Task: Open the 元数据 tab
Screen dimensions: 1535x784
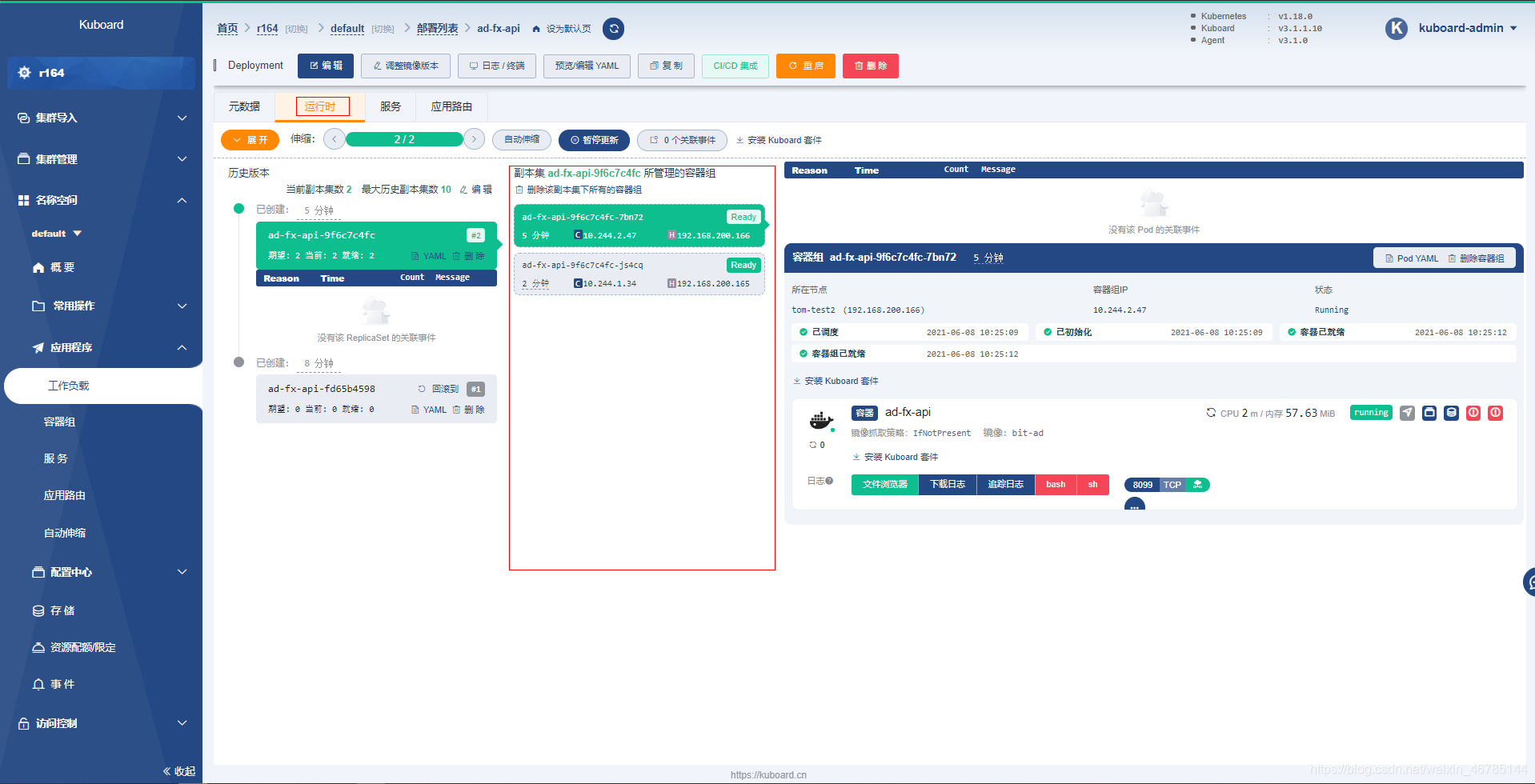Action: tap(244, 106)
